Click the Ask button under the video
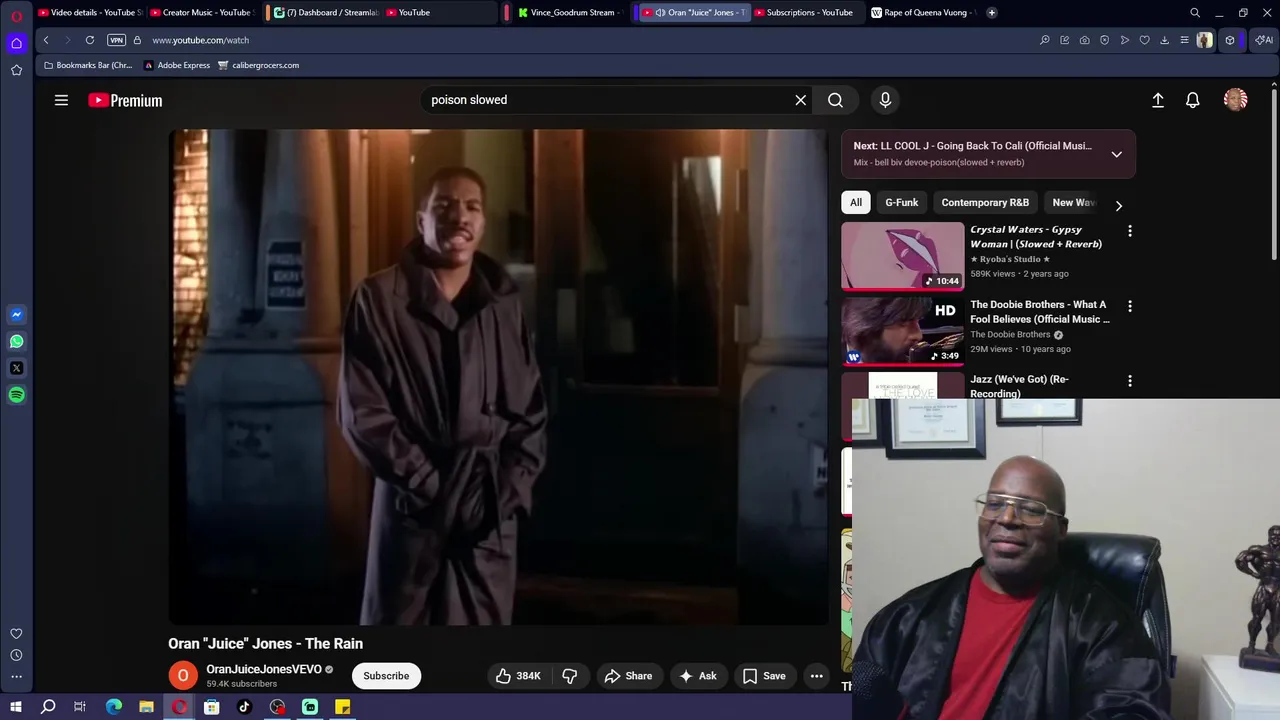The image size is (1280, 720). point(698,676)
